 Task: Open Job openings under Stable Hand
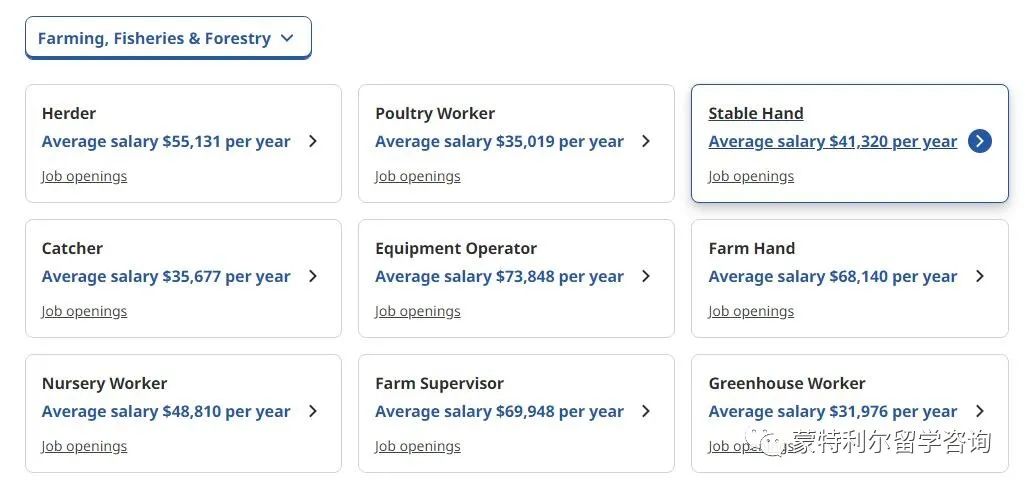[751, 176]
